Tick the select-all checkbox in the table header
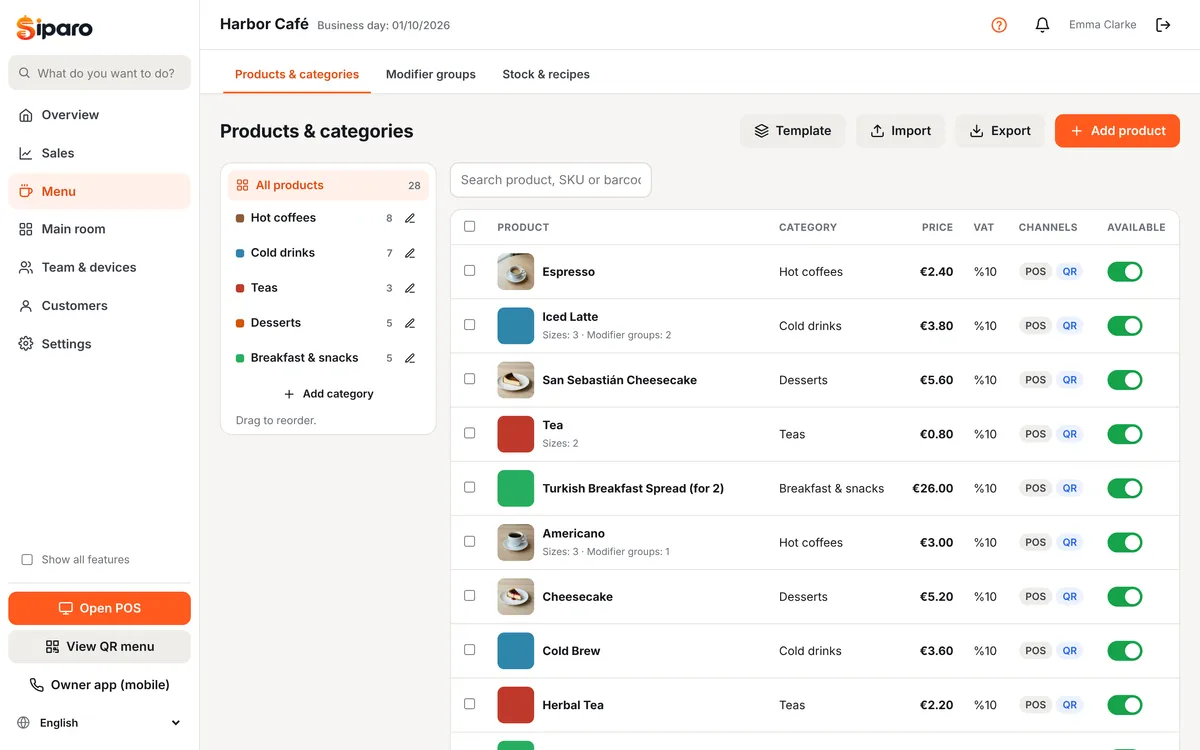This screenshot has height=750, width=1200. pos(470,227)
